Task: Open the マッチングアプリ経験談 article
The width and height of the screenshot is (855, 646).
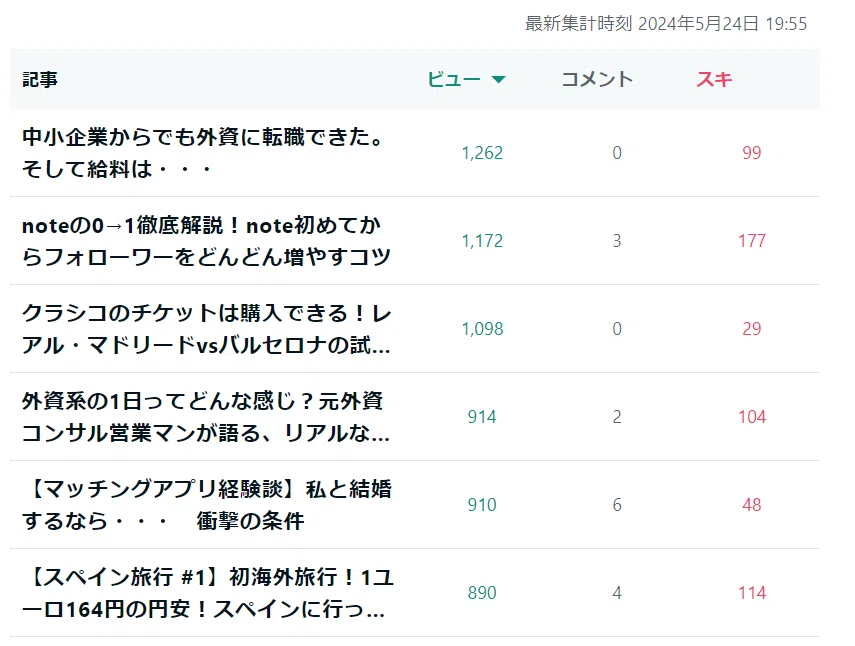Action: click(x=207, y=505)
